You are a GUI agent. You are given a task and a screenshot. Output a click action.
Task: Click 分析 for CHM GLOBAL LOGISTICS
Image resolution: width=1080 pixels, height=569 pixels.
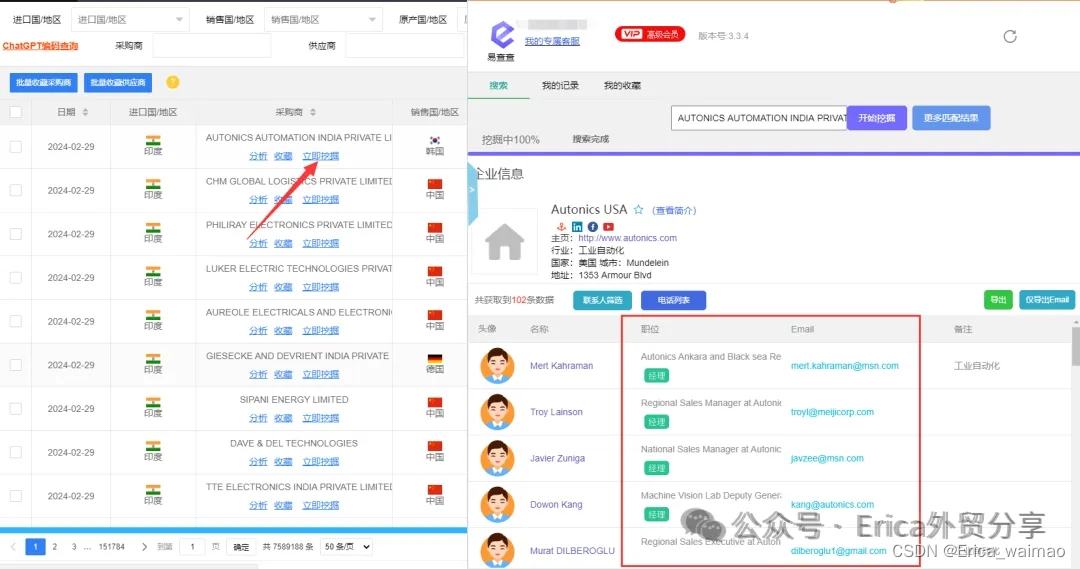click(x=258, y=200)
